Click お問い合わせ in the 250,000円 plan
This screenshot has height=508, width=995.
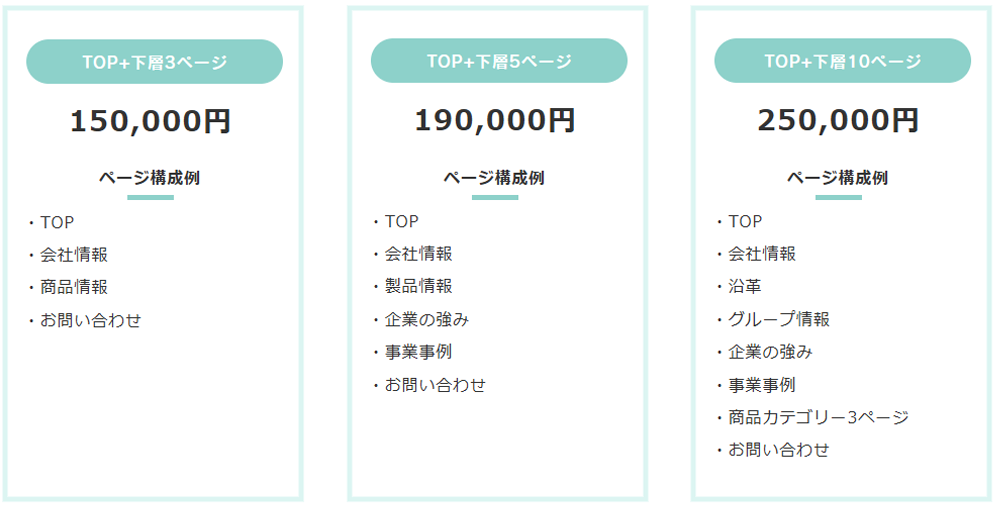pos(779,450)
